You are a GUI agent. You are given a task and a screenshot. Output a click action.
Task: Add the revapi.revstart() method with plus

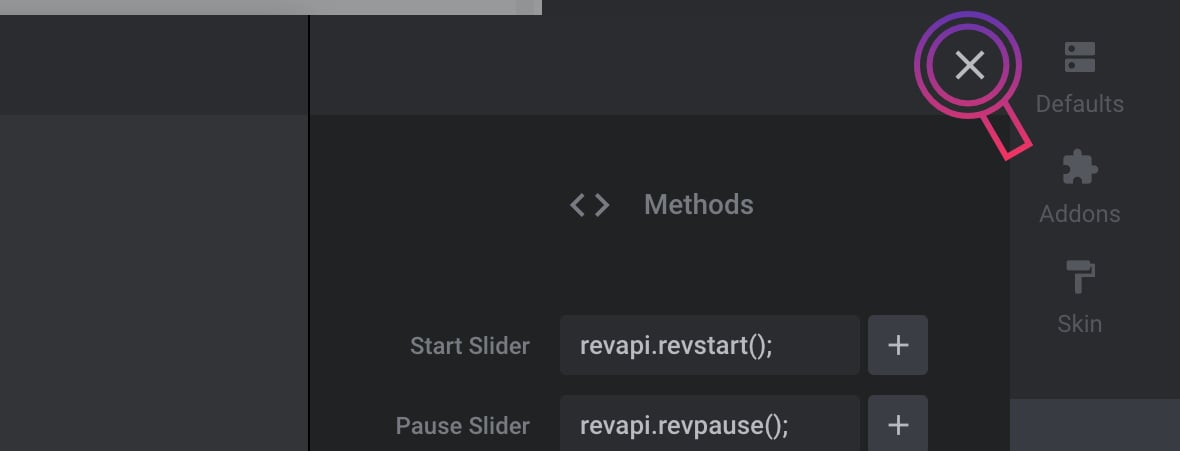pos(898,345)
